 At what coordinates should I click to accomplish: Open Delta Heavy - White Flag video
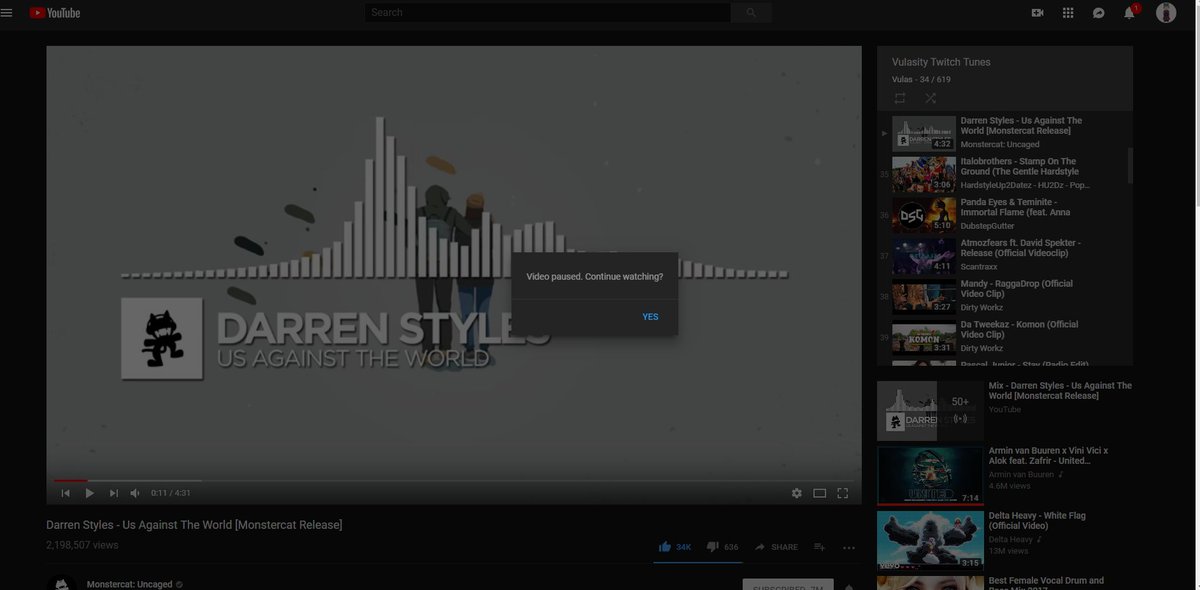coord(1005,540)
